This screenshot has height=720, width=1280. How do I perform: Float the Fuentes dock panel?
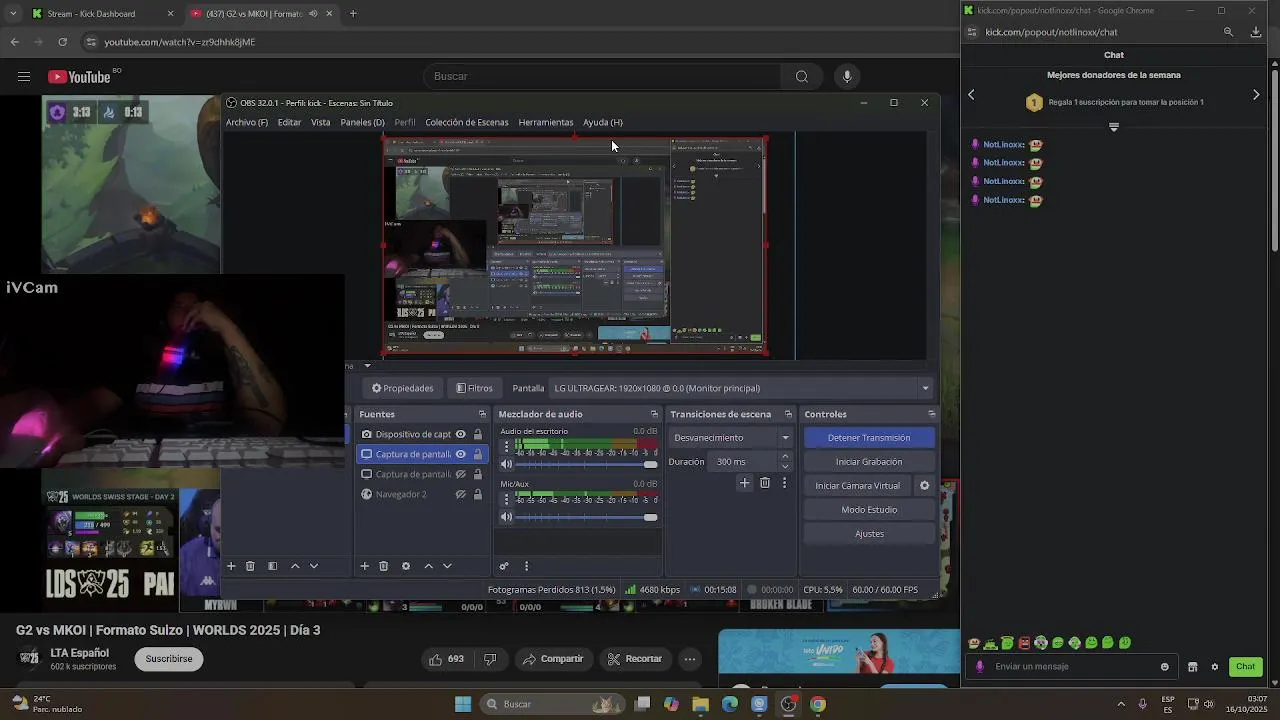click(482, 414)
